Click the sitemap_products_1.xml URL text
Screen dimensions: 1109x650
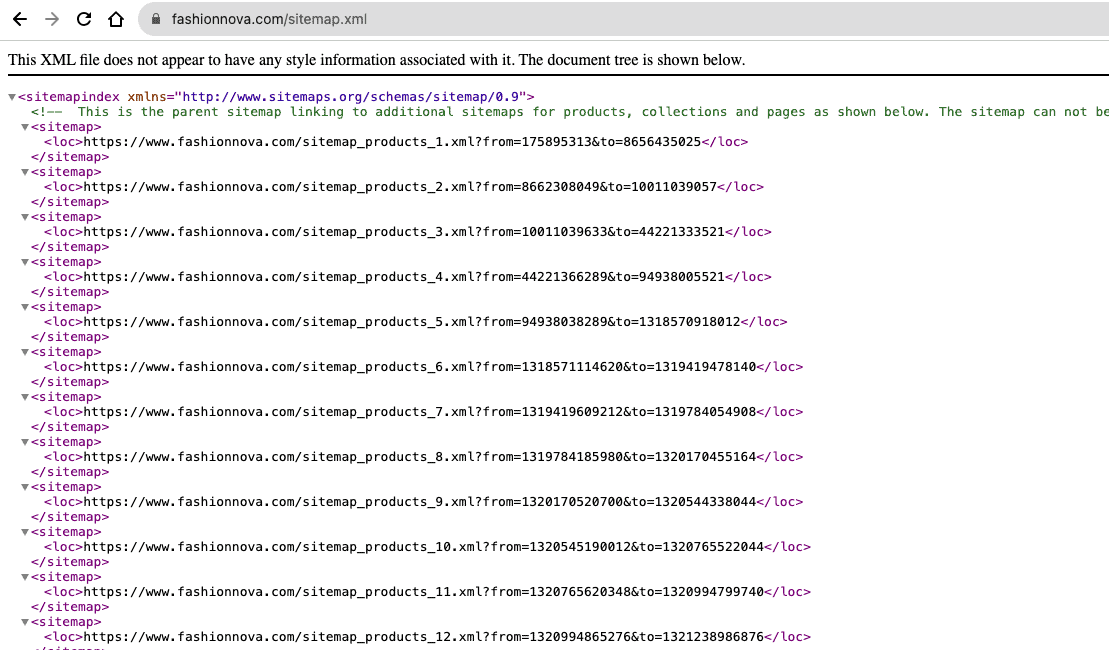pyautogui.click(x=392, y=142)
